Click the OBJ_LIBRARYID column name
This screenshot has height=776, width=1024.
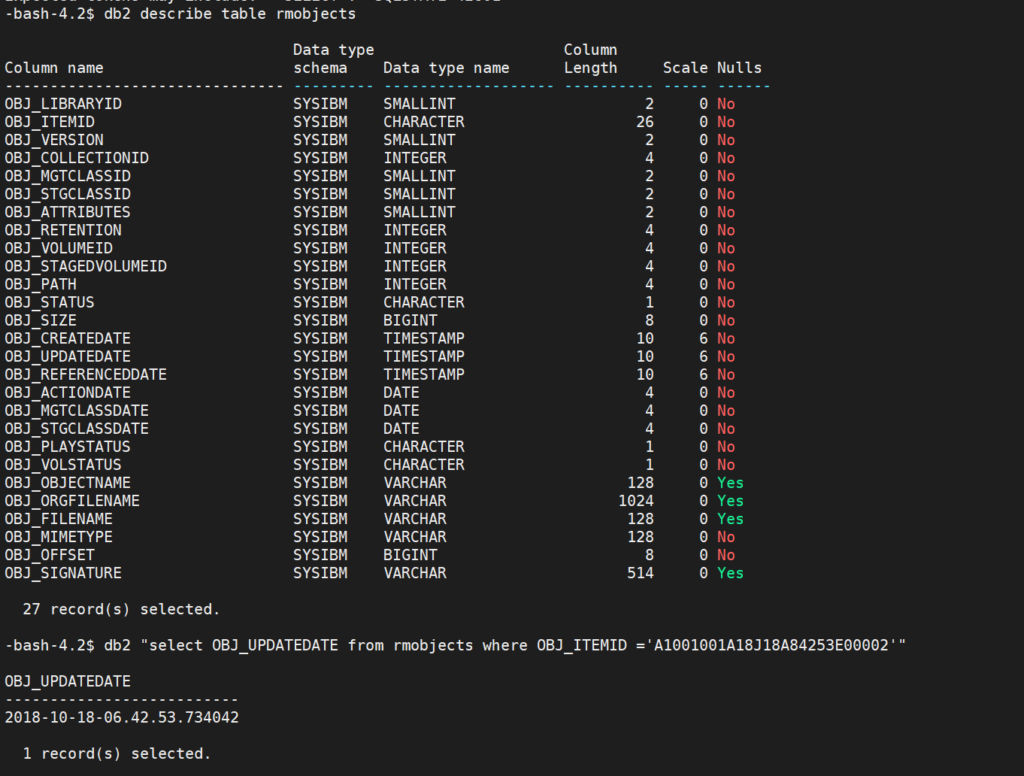point(63,104)
